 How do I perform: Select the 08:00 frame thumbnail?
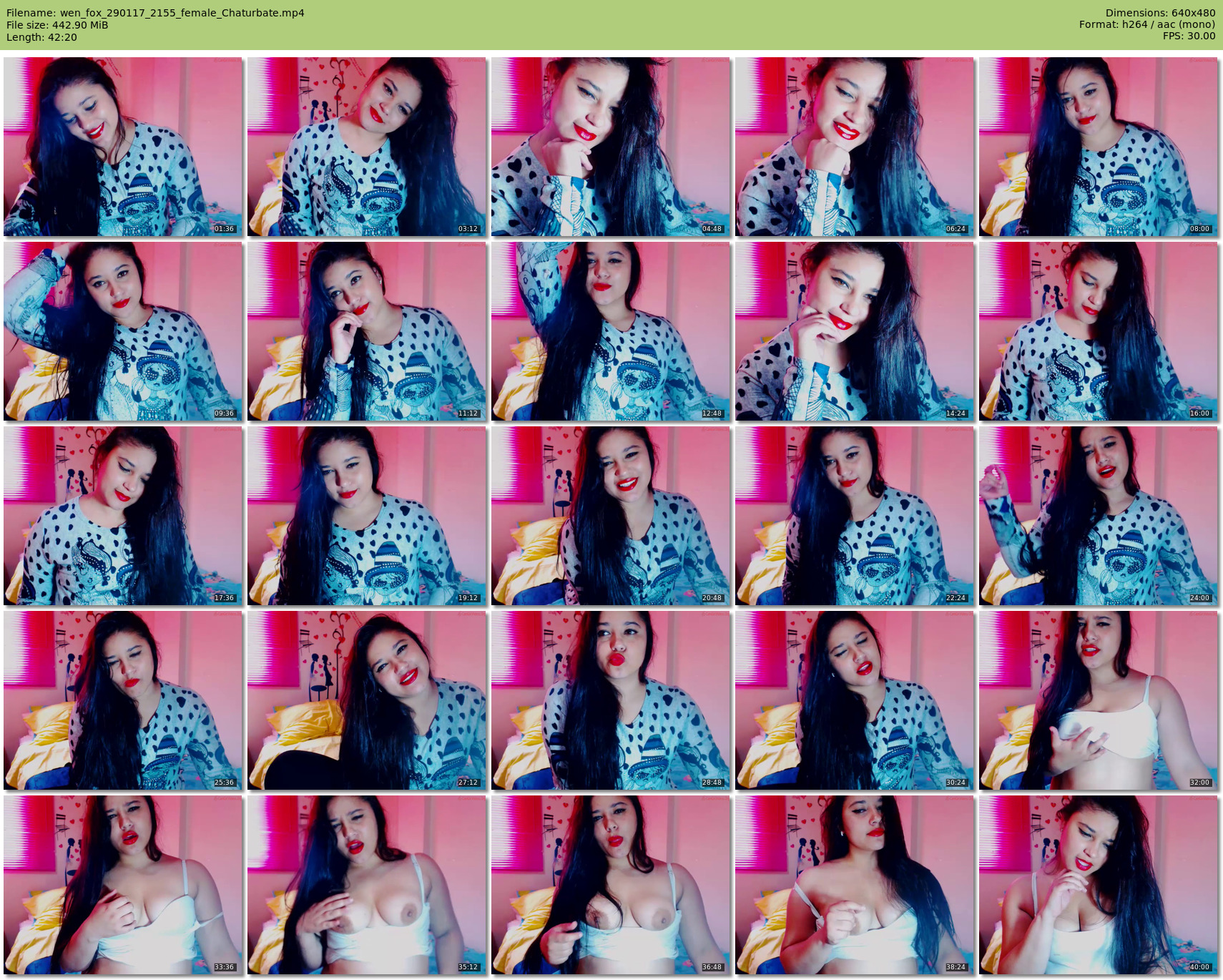pyautogui.click(x=1098, y=147)
